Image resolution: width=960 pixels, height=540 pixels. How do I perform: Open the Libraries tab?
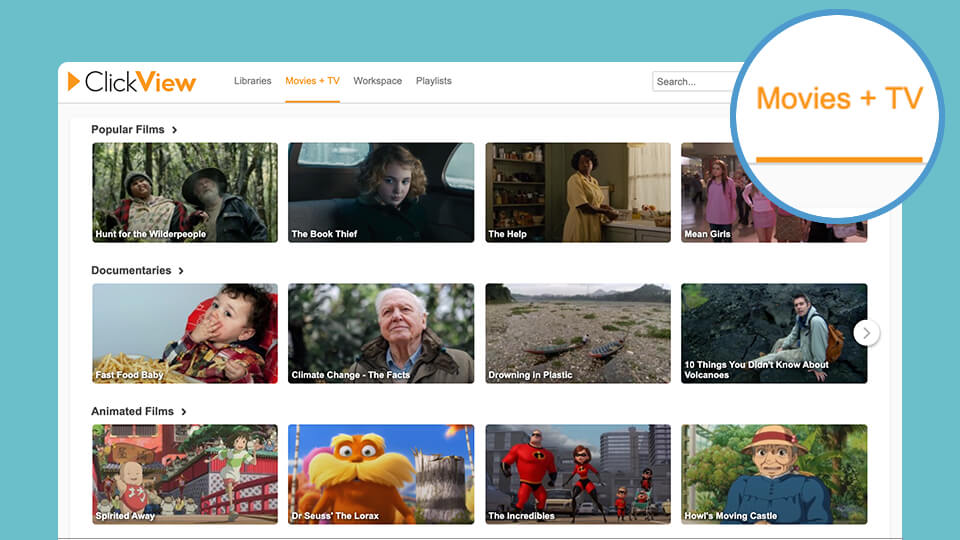252,81
